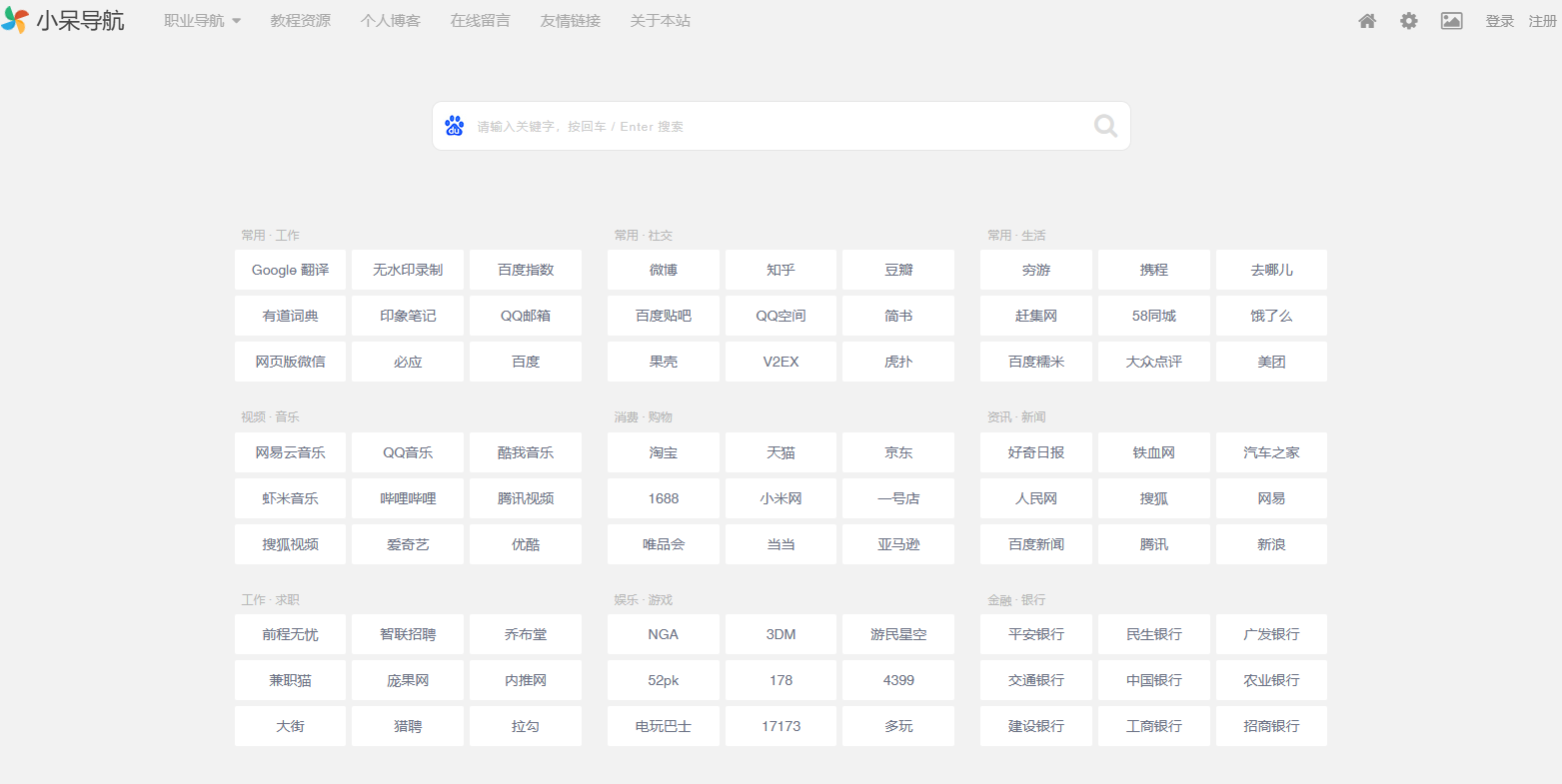Open the Google 翻译 tile
Viewport: 1562px width, 784px height.
[290, 270]
